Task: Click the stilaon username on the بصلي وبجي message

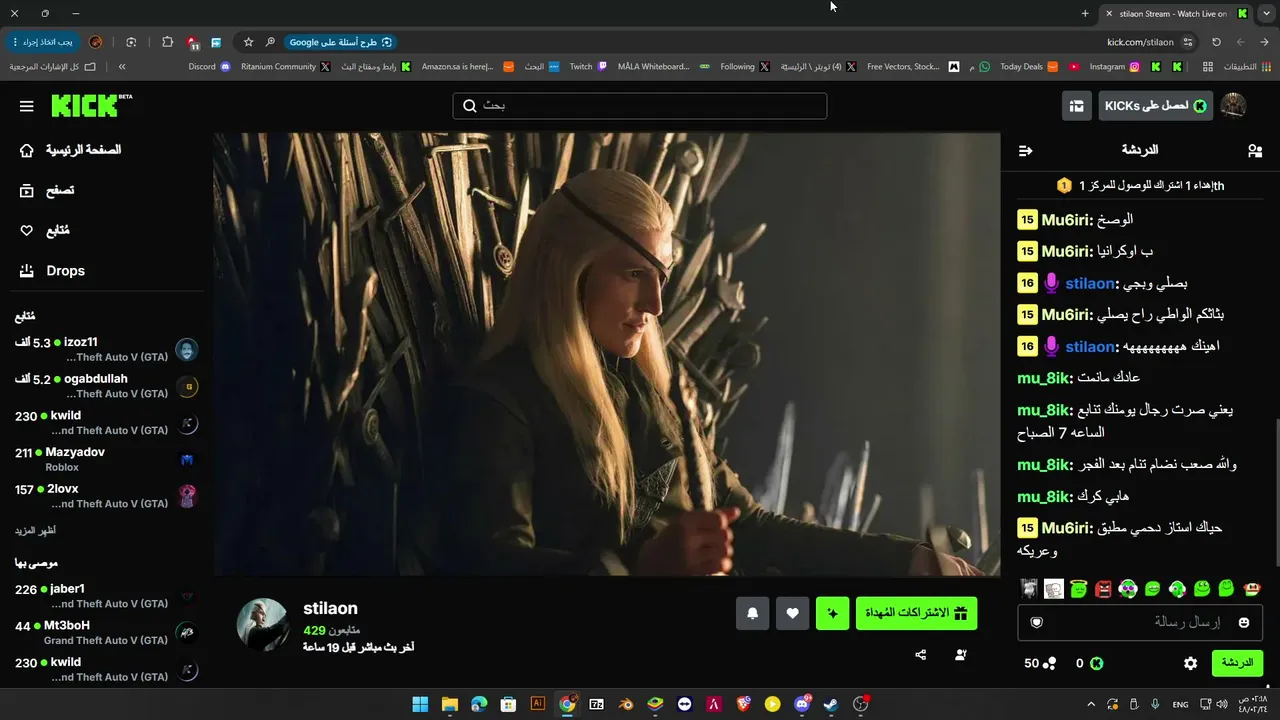Action: pos(1092,283)
